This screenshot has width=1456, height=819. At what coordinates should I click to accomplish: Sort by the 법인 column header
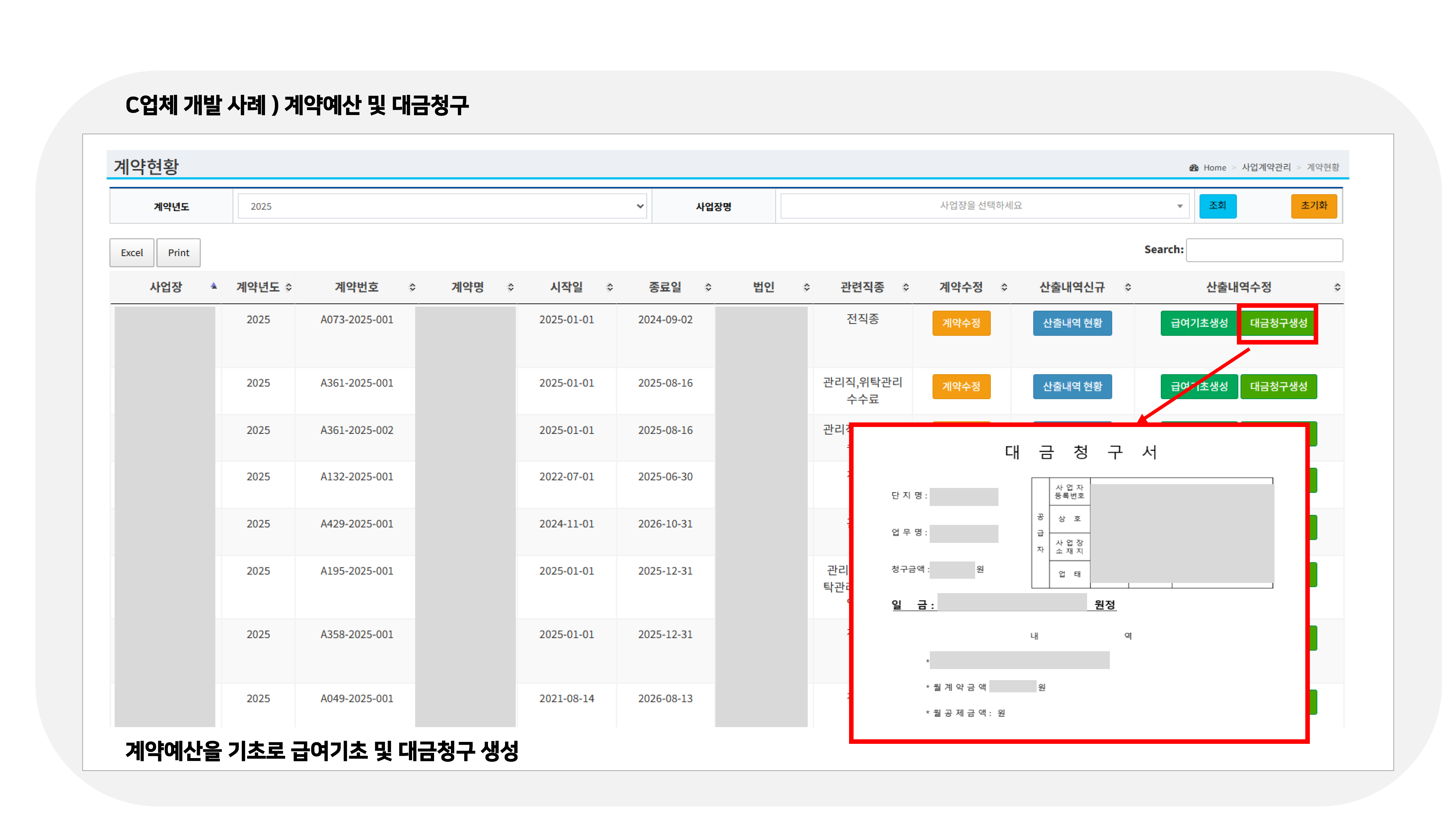(764, 287)
